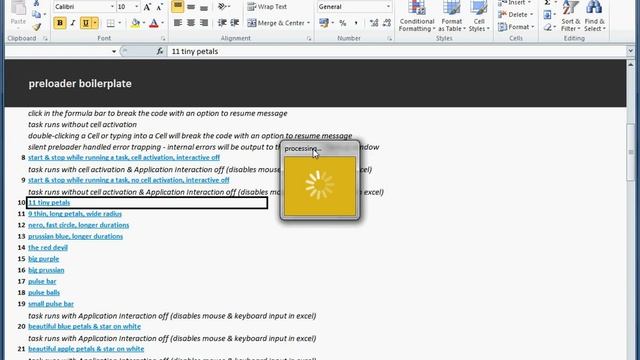Click the Copy icon
Screen dimensions: 640x360
point(37,15)
